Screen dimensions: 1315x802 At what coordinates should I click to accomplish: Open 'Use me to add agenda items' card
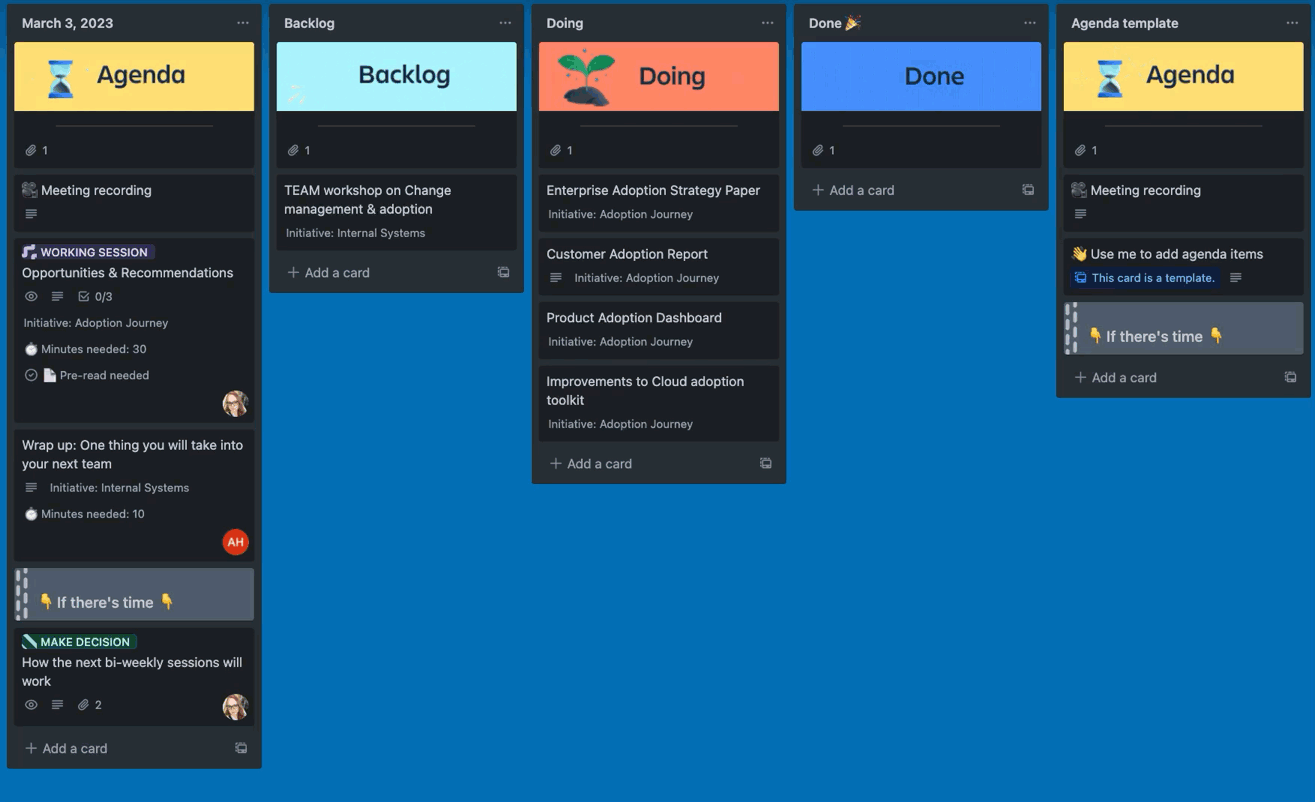pos(1183,266)
